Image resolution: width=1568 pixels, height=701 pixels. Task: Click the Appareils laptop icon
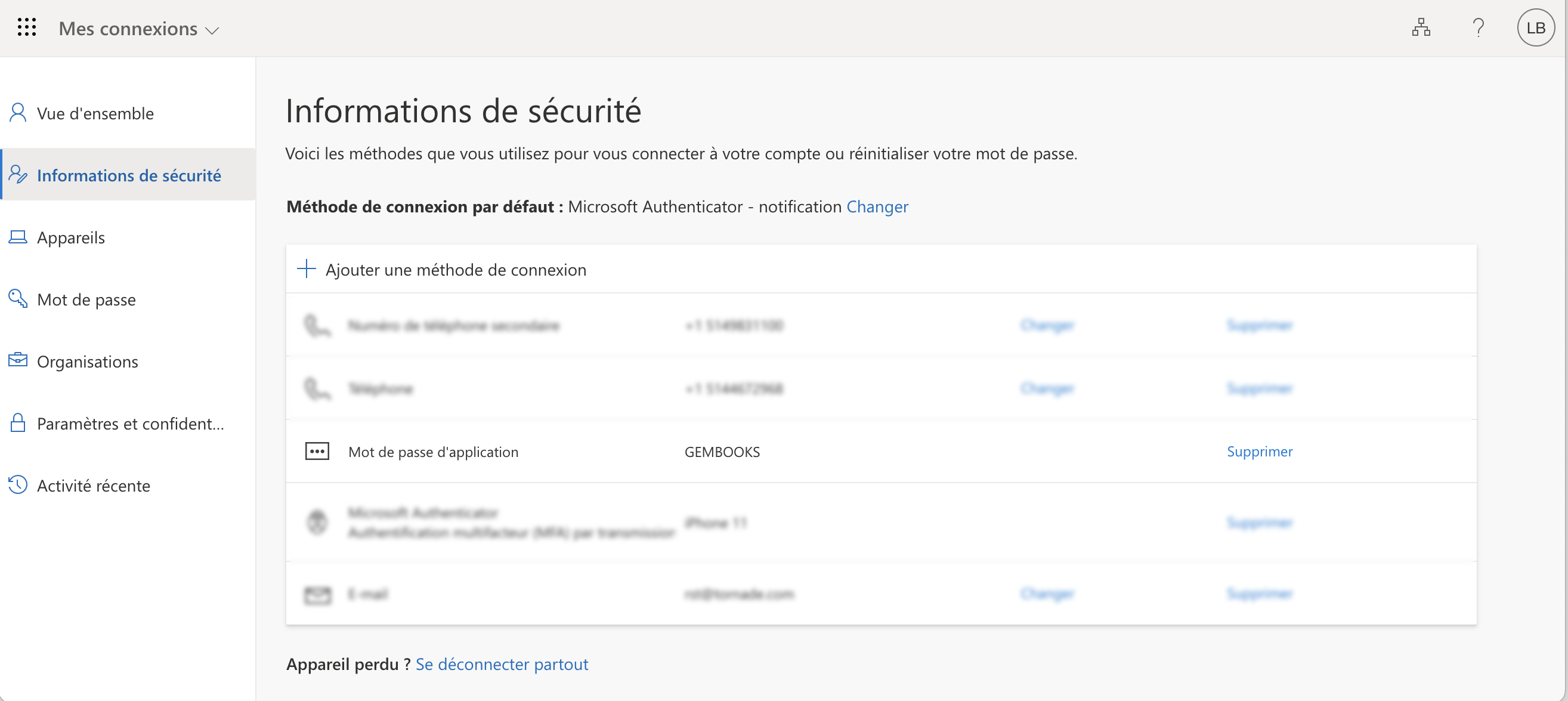18,237
